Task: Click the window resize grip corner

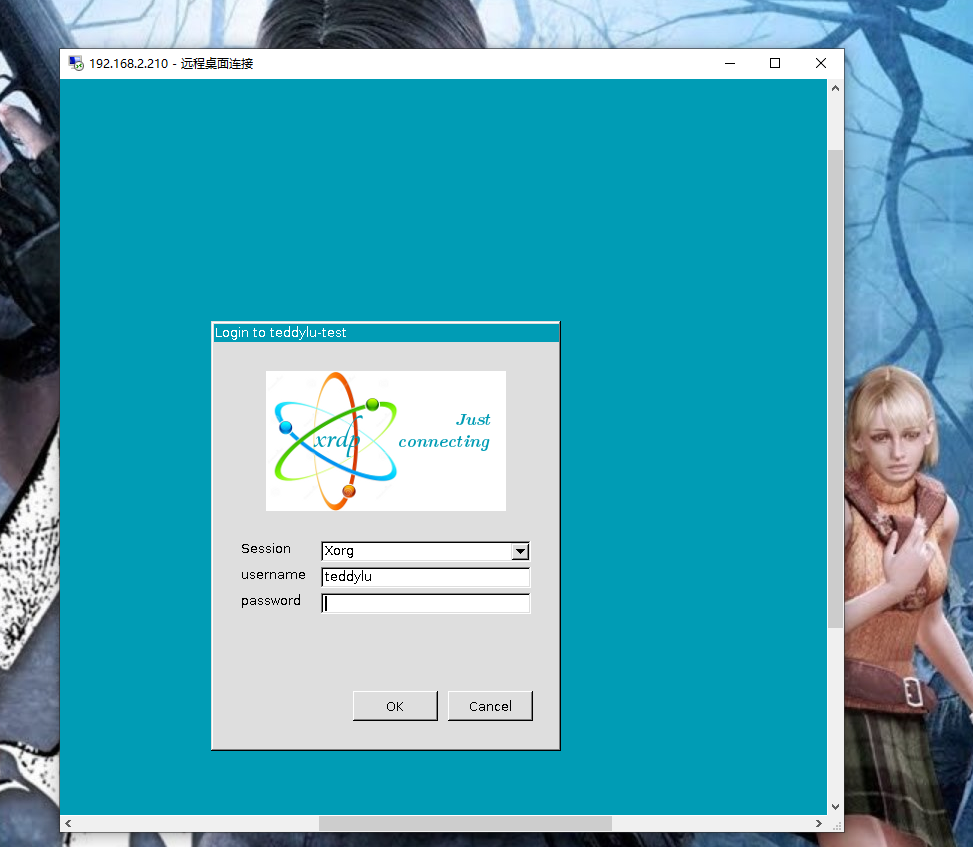Action: pyautogui.click(x=836, y=825)
